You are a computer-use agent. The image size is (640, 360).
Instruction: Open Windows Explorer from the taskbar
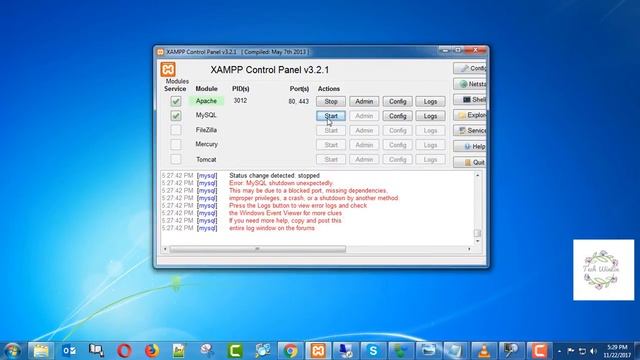coord(41,351)
